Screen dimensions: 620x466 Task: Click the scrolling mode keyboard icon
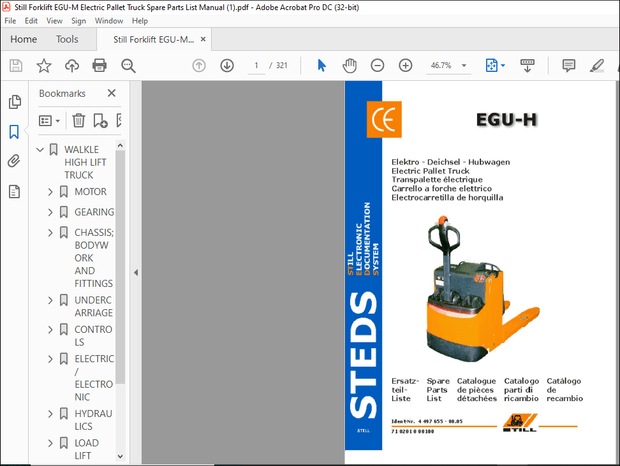(x=527, y=66)
